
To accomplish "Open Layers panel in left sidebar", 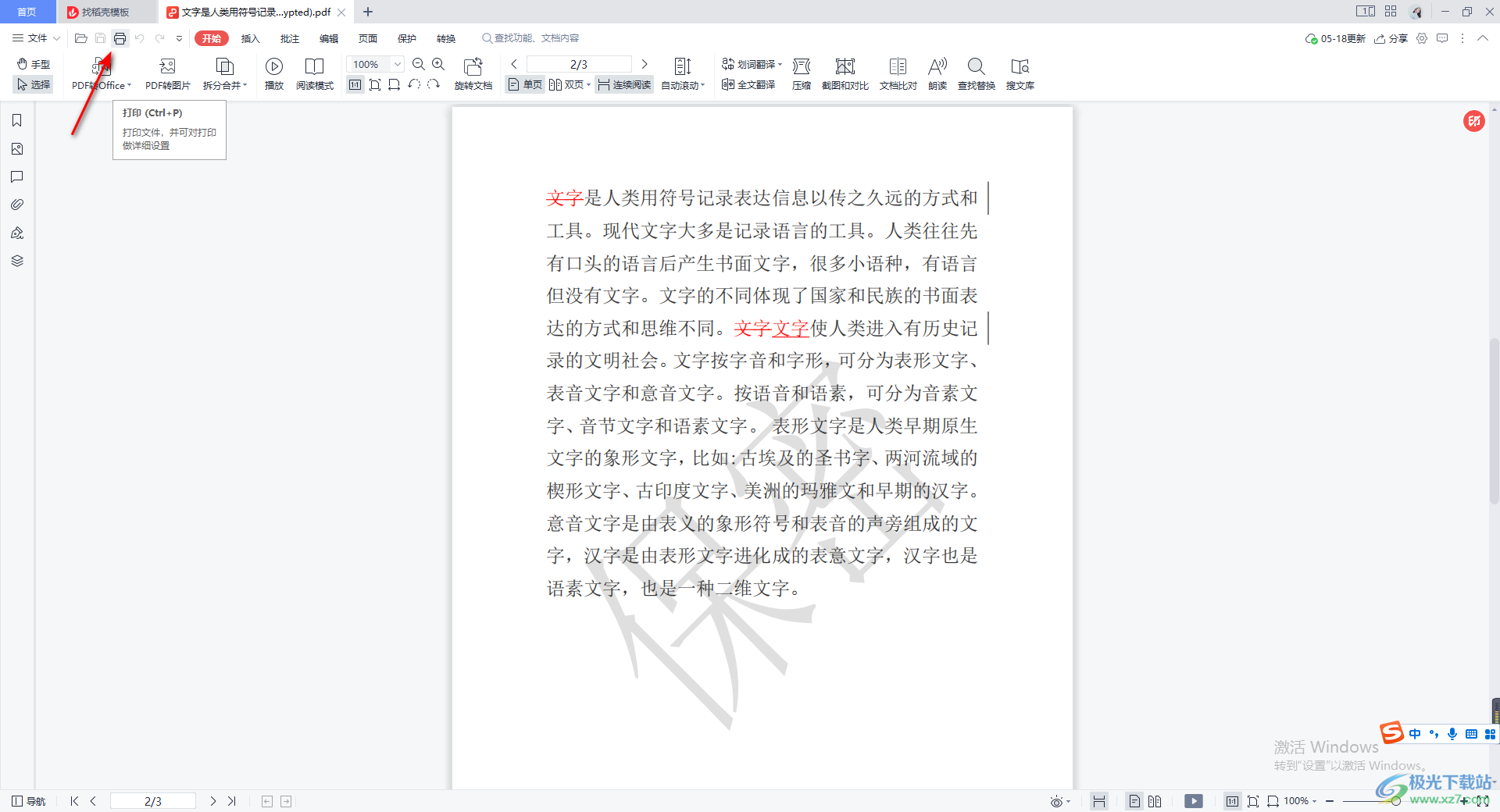I will click(17, 261).
